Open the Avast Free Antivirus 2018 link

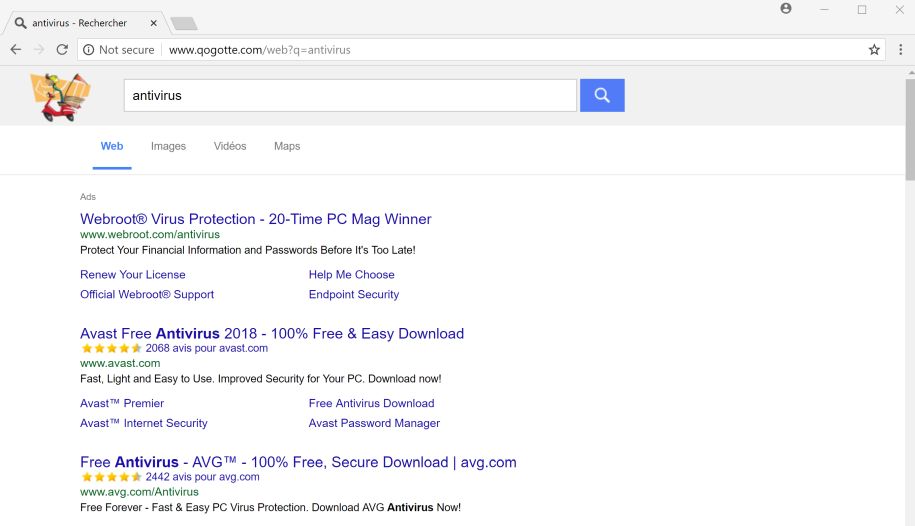[x=272, y=333]
